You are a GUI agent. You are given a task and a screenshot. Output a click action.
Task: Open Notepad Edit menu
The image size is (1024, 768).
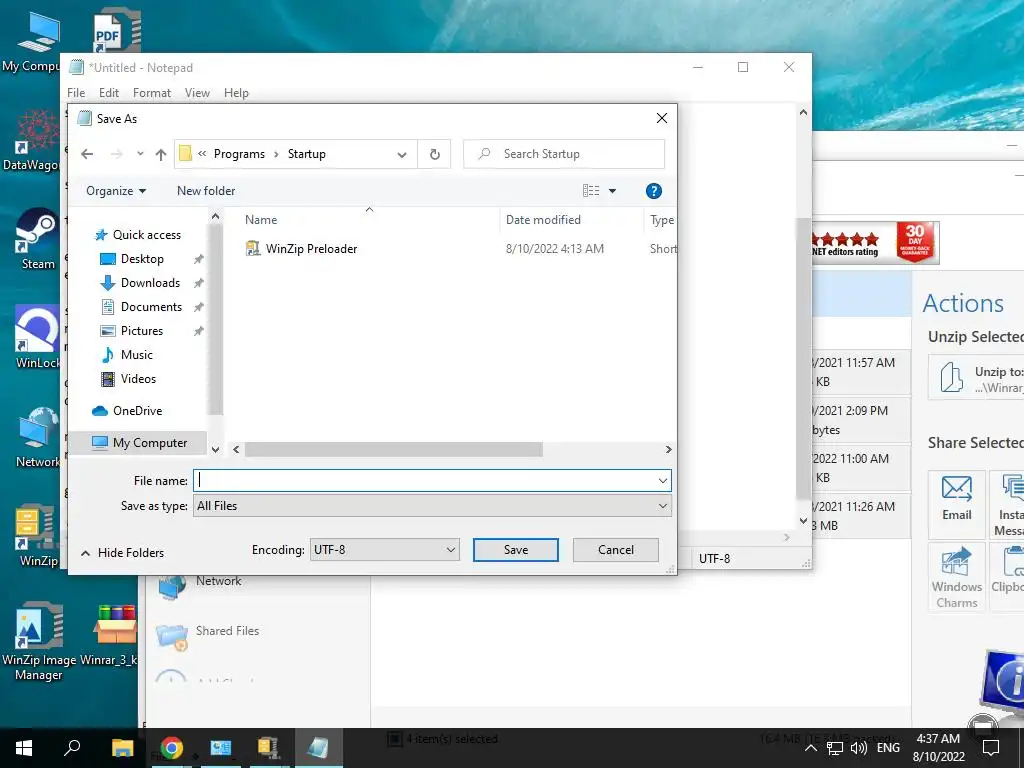coord(108,93)
